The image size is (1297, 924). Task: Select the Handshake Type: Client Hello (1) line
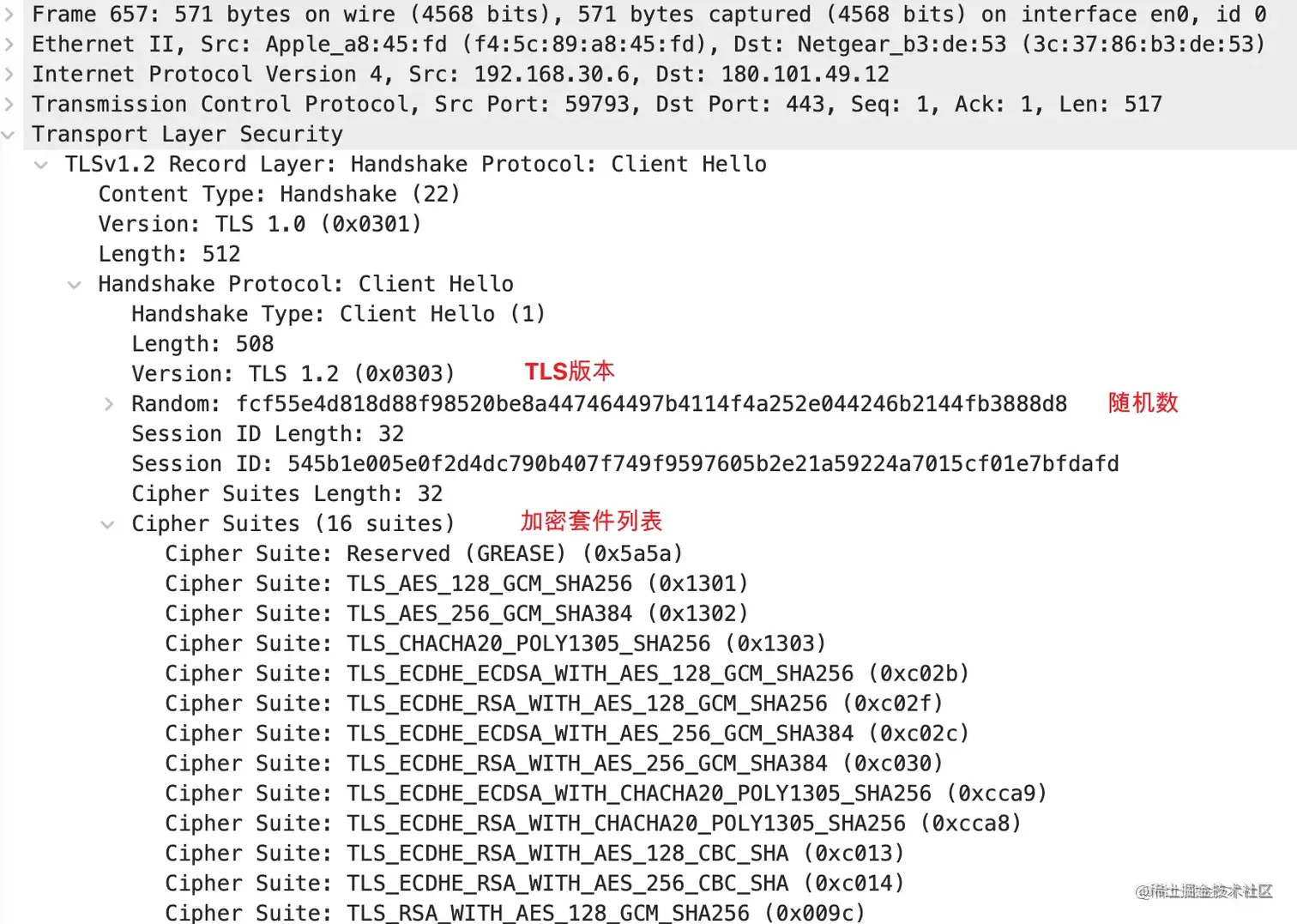338,314
